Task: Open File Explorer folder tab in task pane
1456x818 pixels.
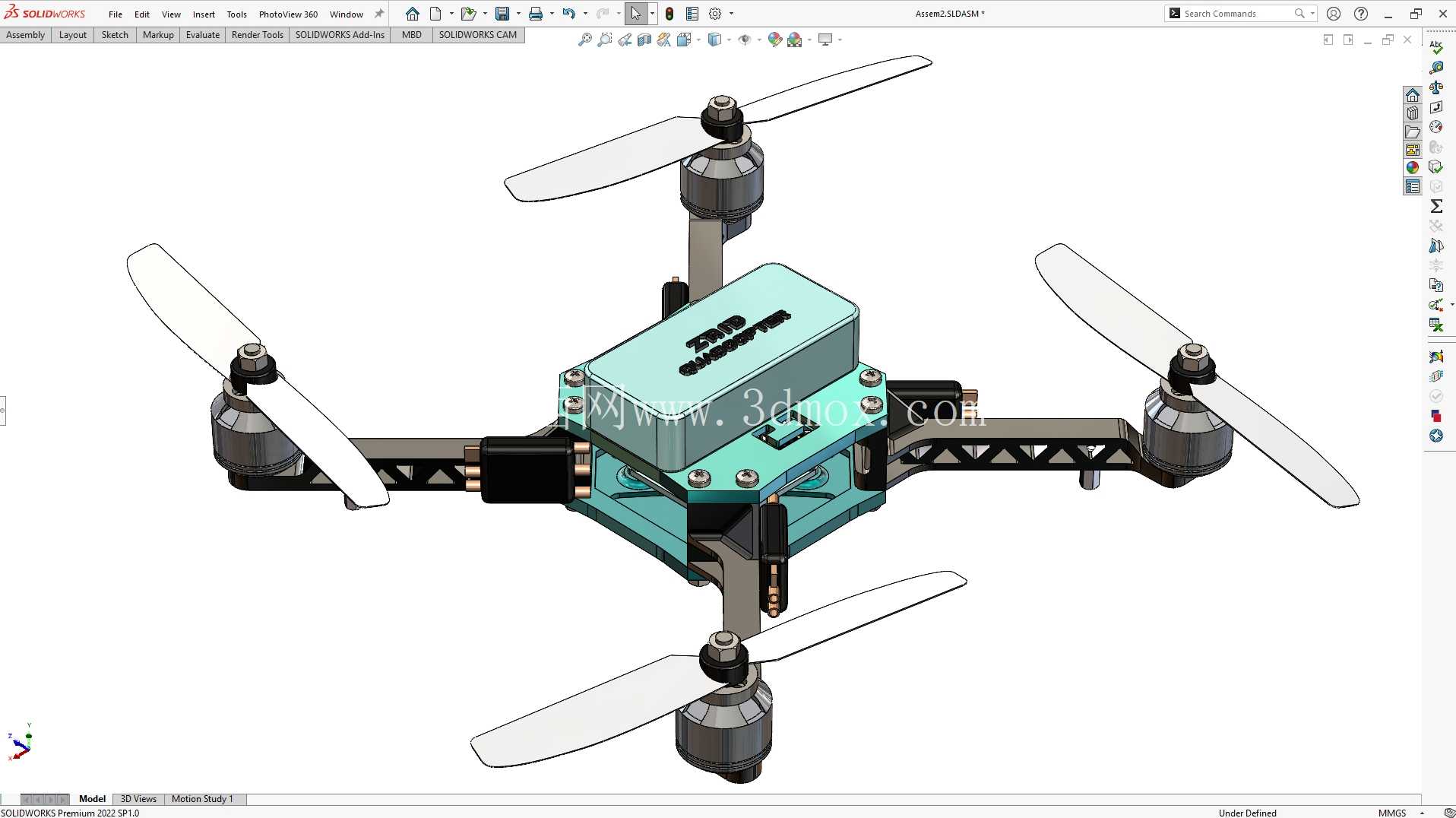Action: point(1413,132)
